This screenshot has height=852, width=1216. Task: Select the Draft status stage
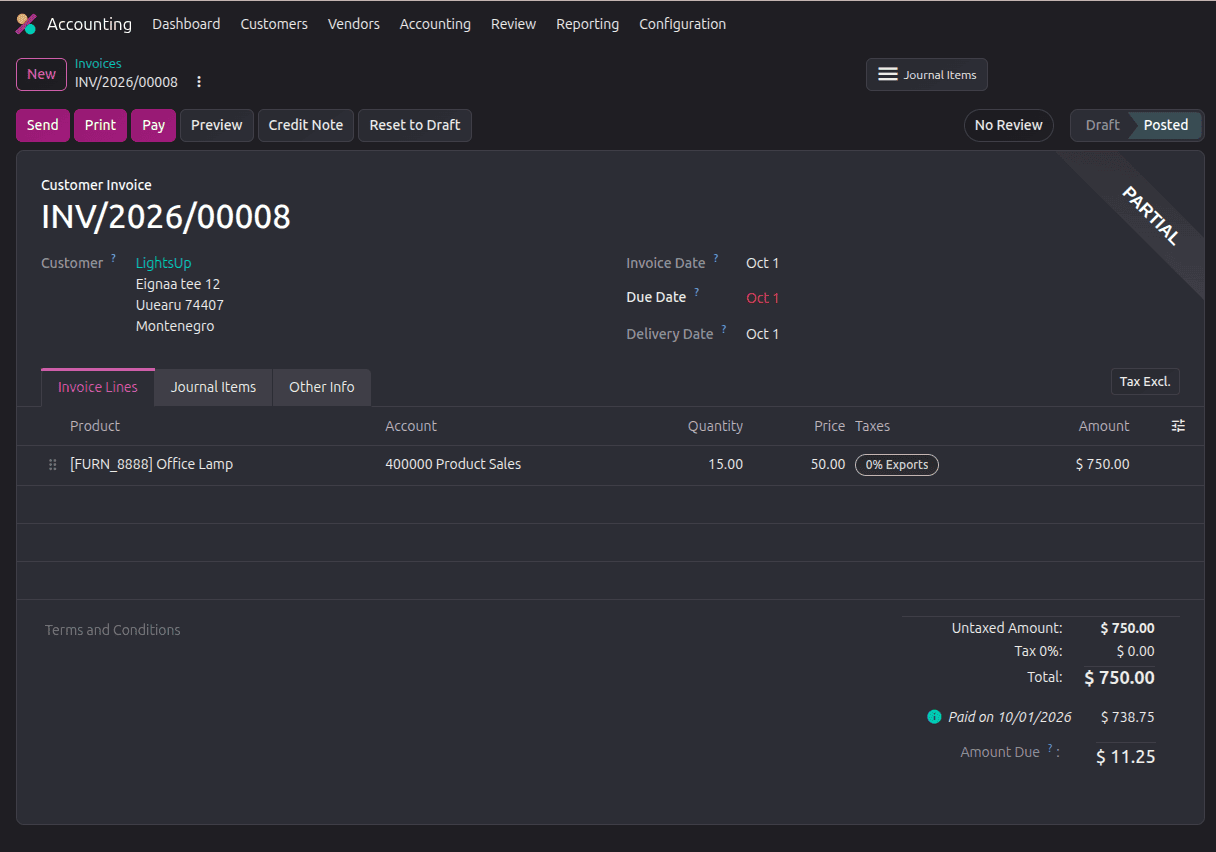[x=1102, y=125]
